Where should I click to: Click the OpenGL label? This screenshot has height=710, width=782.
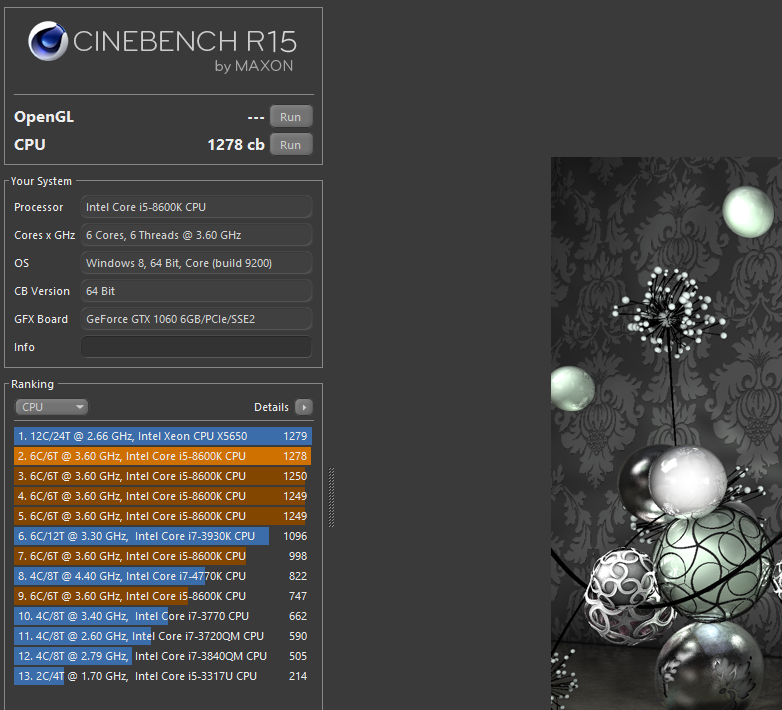44,117
